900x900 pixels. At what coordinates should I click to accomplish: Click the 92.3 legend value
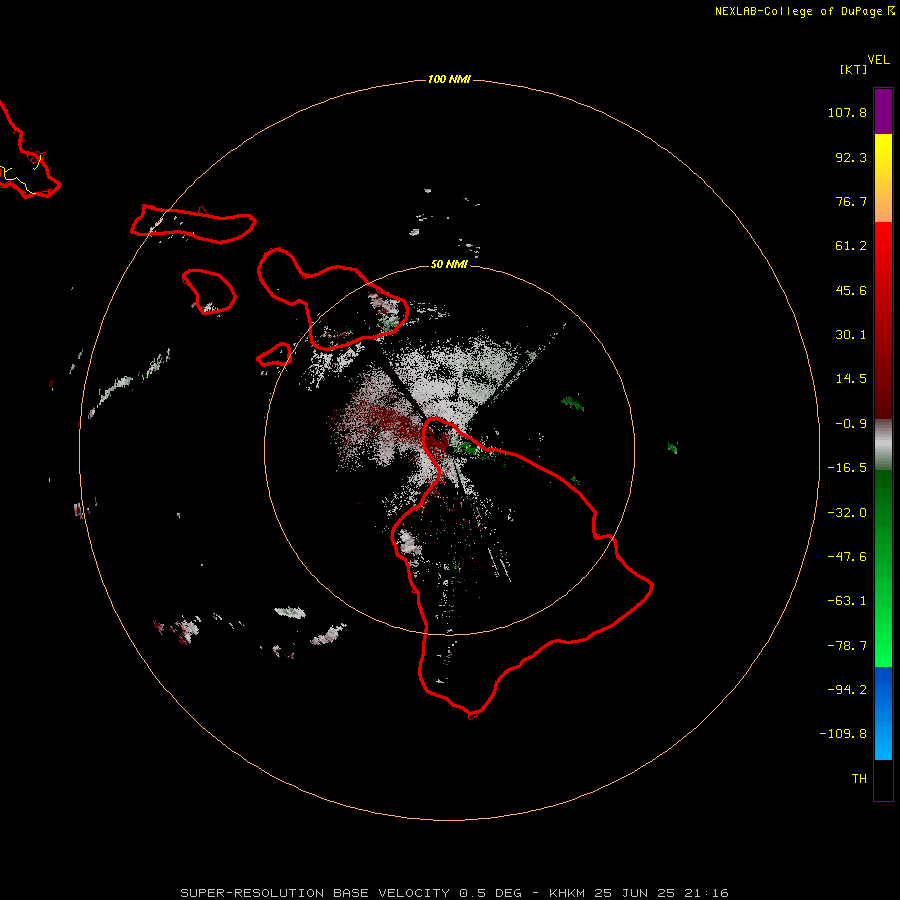point(851,157)
